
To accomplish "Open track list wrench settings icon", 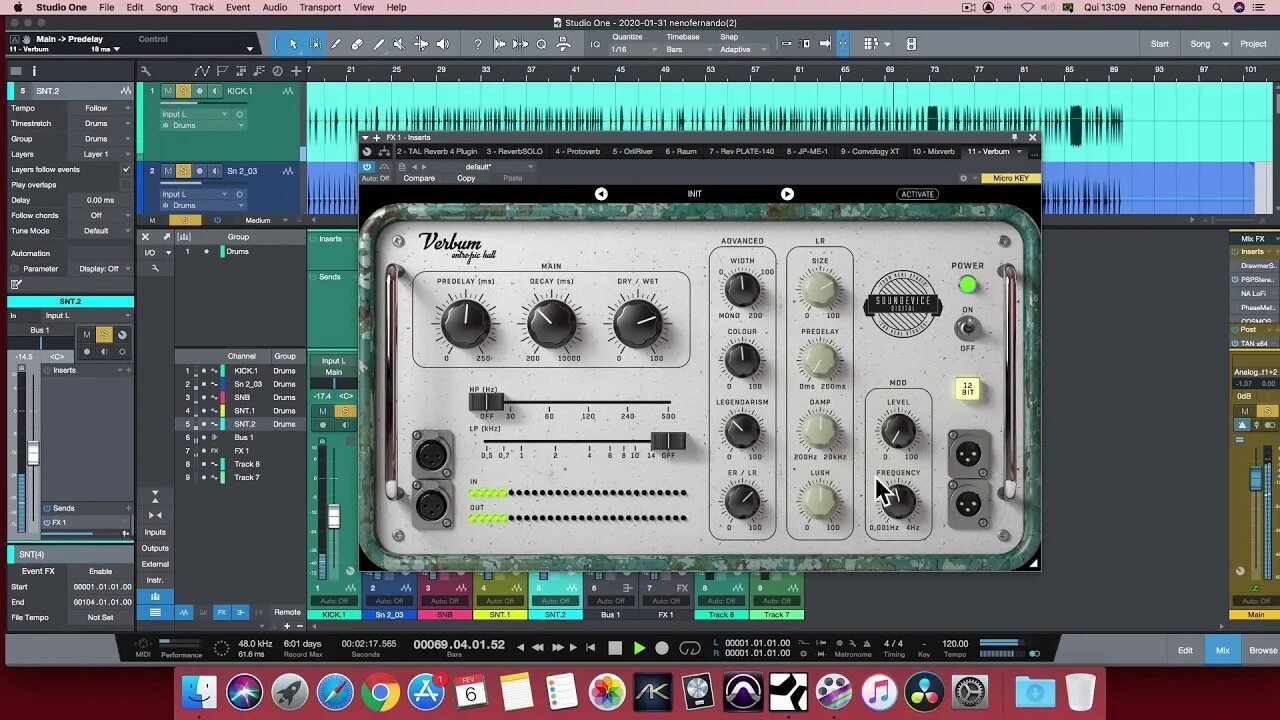I will tap(145, 71).
